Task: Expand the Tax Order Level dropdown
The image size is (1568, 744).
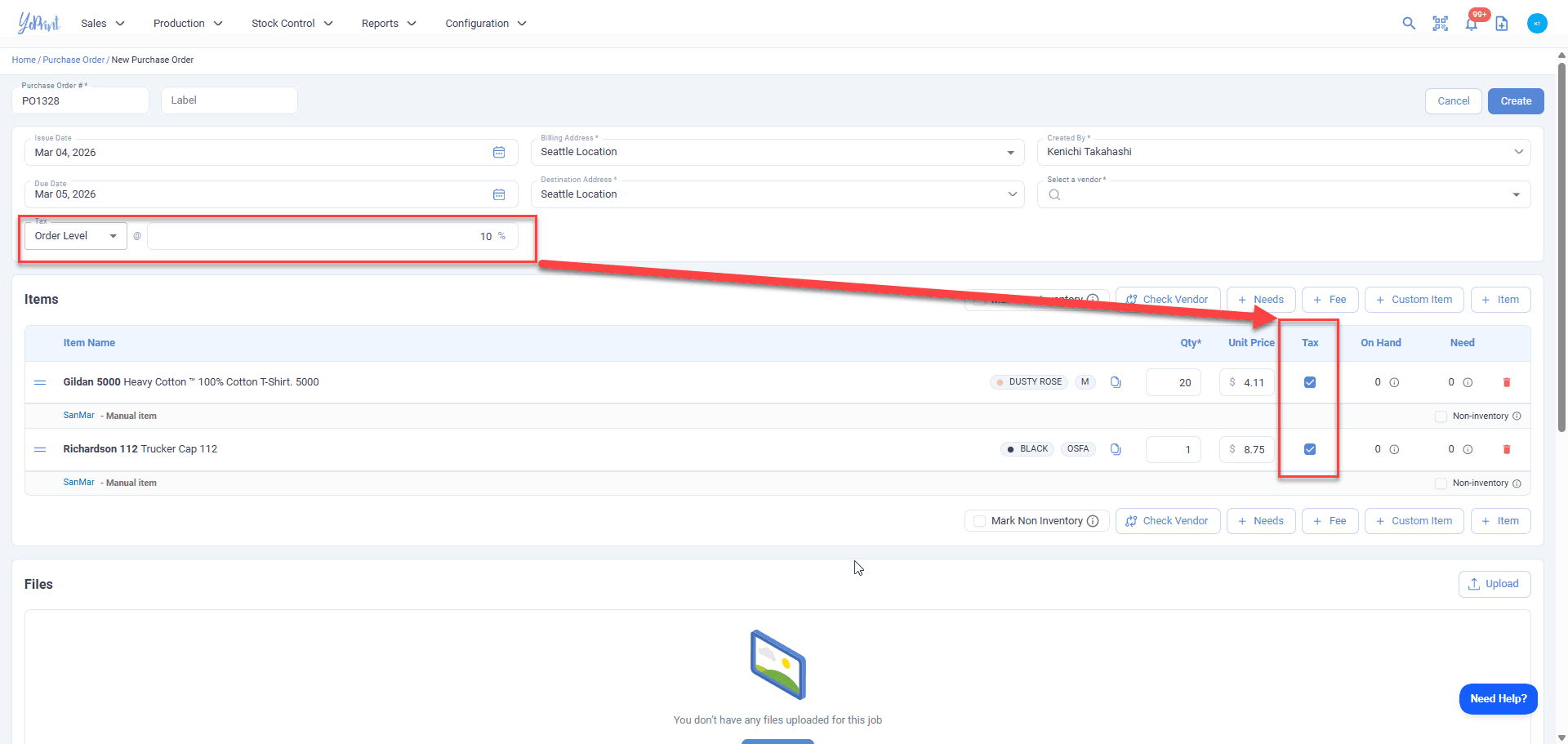Action: pos(75,236)
